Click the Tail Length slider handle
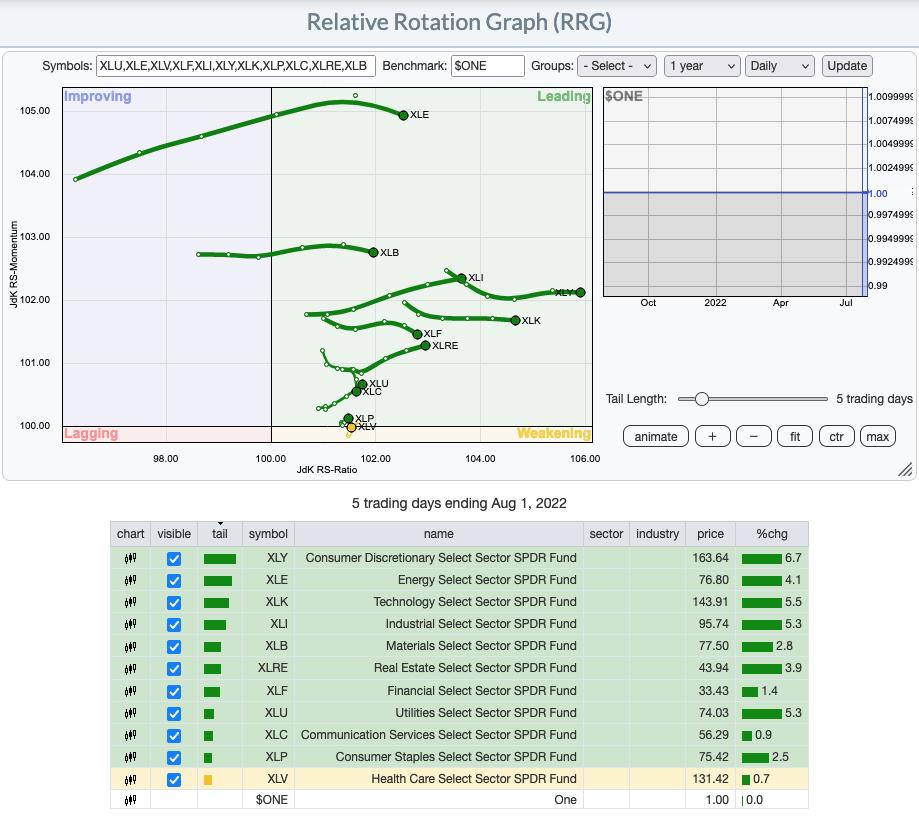 coord(702,399)
